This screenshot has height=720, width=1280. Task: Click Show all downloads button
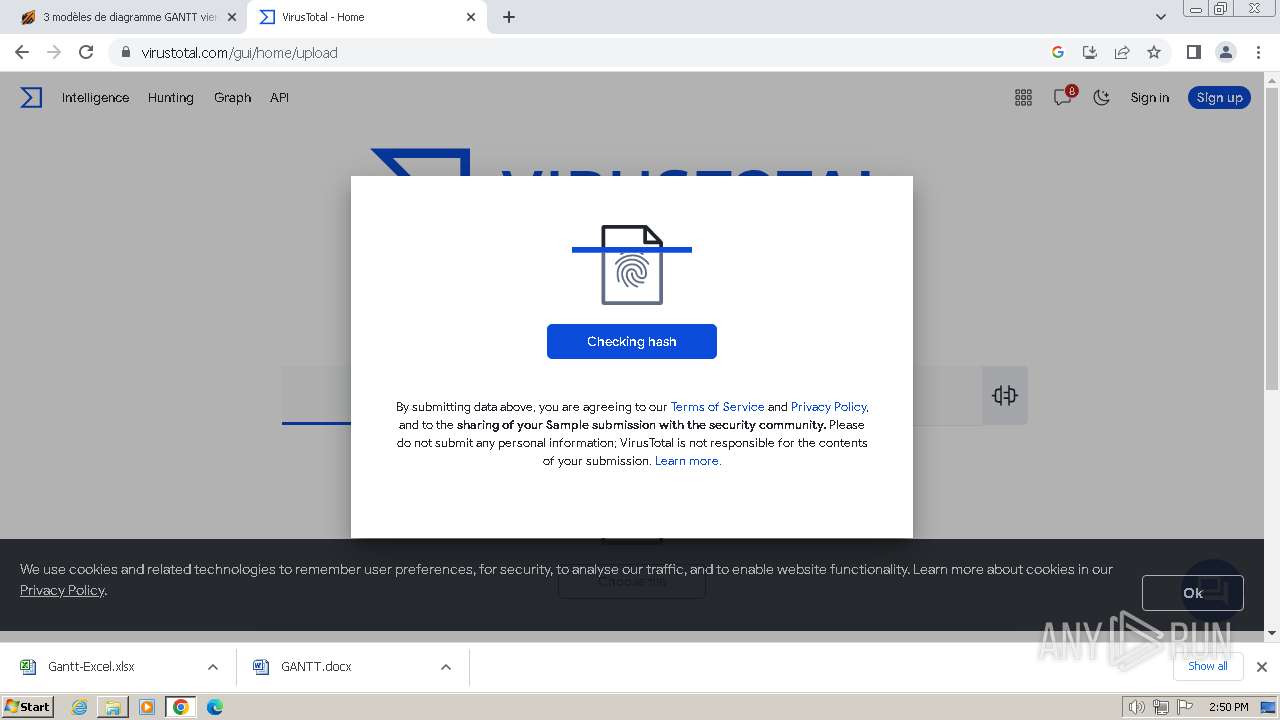(x=1208, y=666)
